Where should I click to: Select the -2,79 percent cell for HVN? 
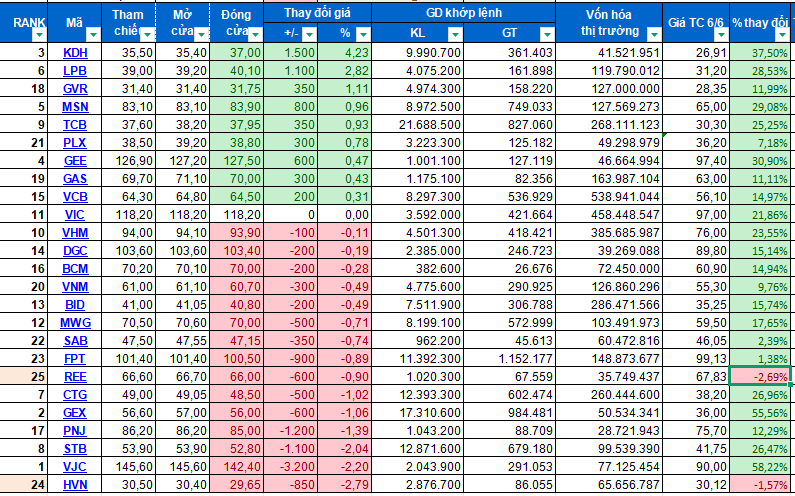(344, 485)
